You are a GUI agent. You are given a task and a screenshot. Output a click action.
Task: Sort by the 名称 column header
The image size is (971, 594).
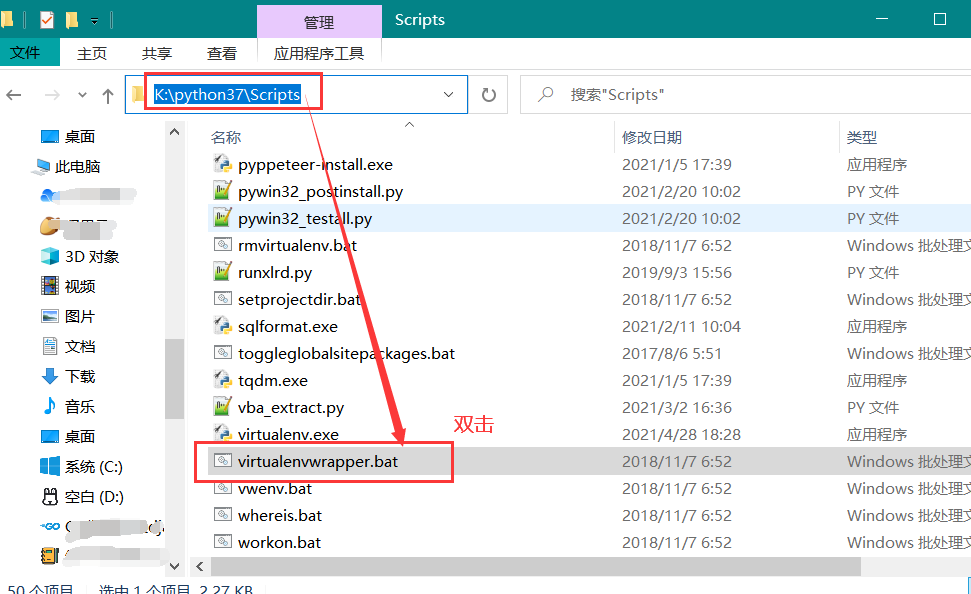[x=225, y=138]
